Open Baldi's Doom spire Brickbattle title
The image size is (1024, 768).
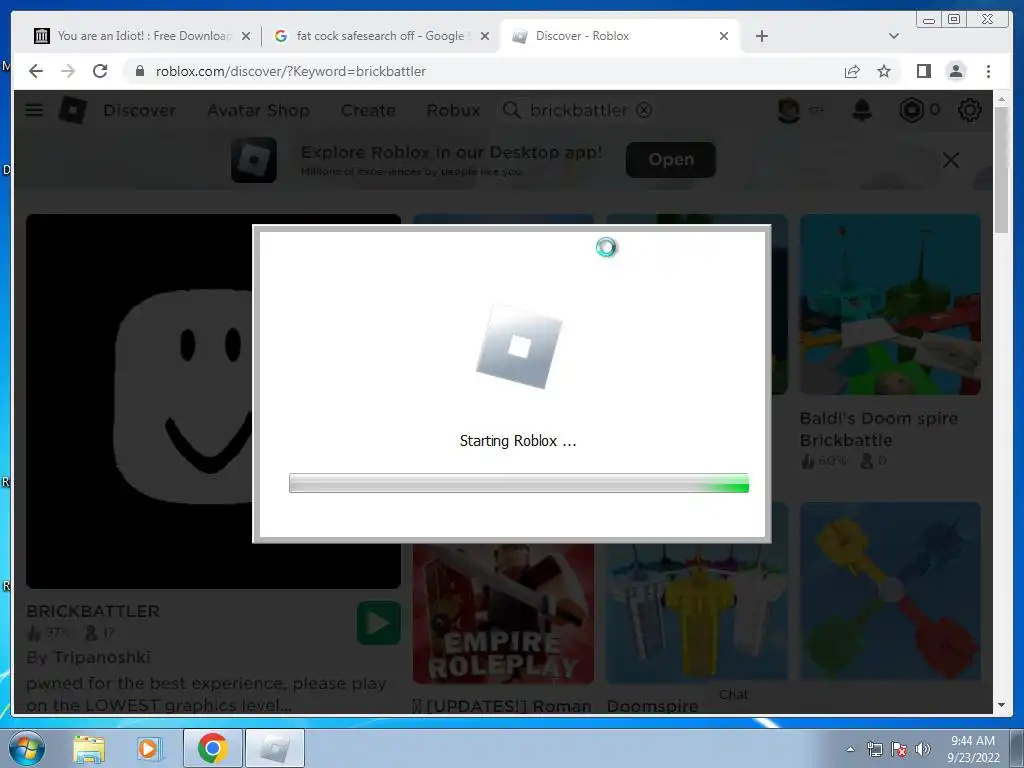[x=879, y=429]
